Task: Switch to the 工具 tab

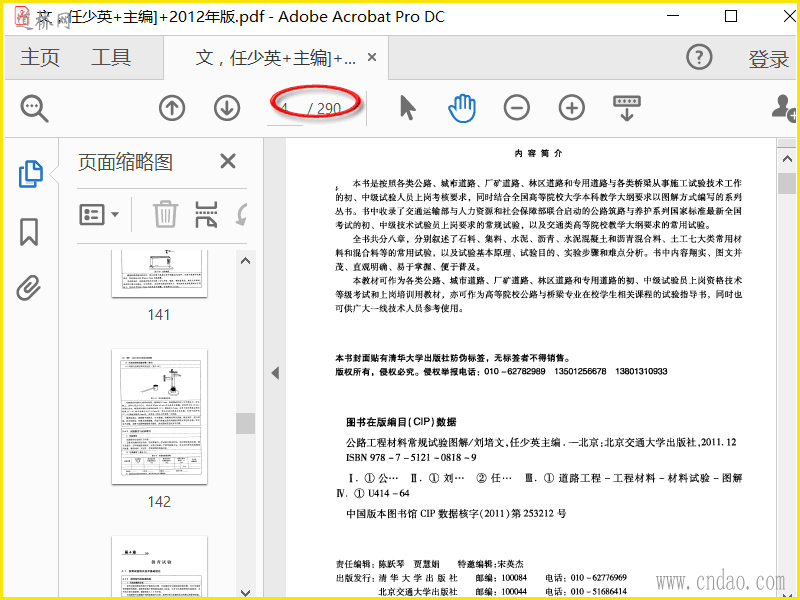Action: click(x=111, y=57)
